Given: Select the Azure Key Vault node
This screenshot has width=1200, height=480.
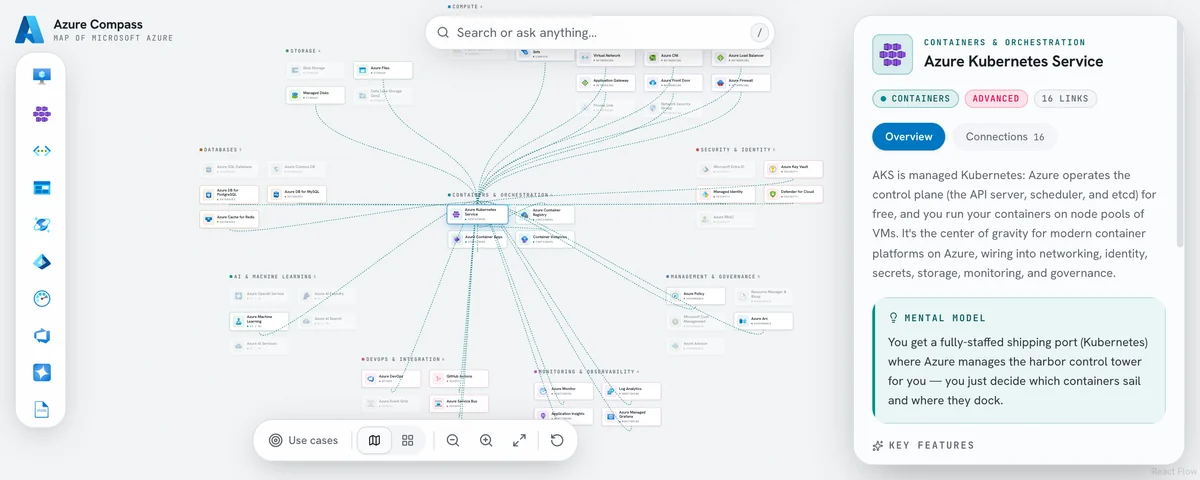Looking at the screenshot, I should pyautogui.click(x=794, y=169).
